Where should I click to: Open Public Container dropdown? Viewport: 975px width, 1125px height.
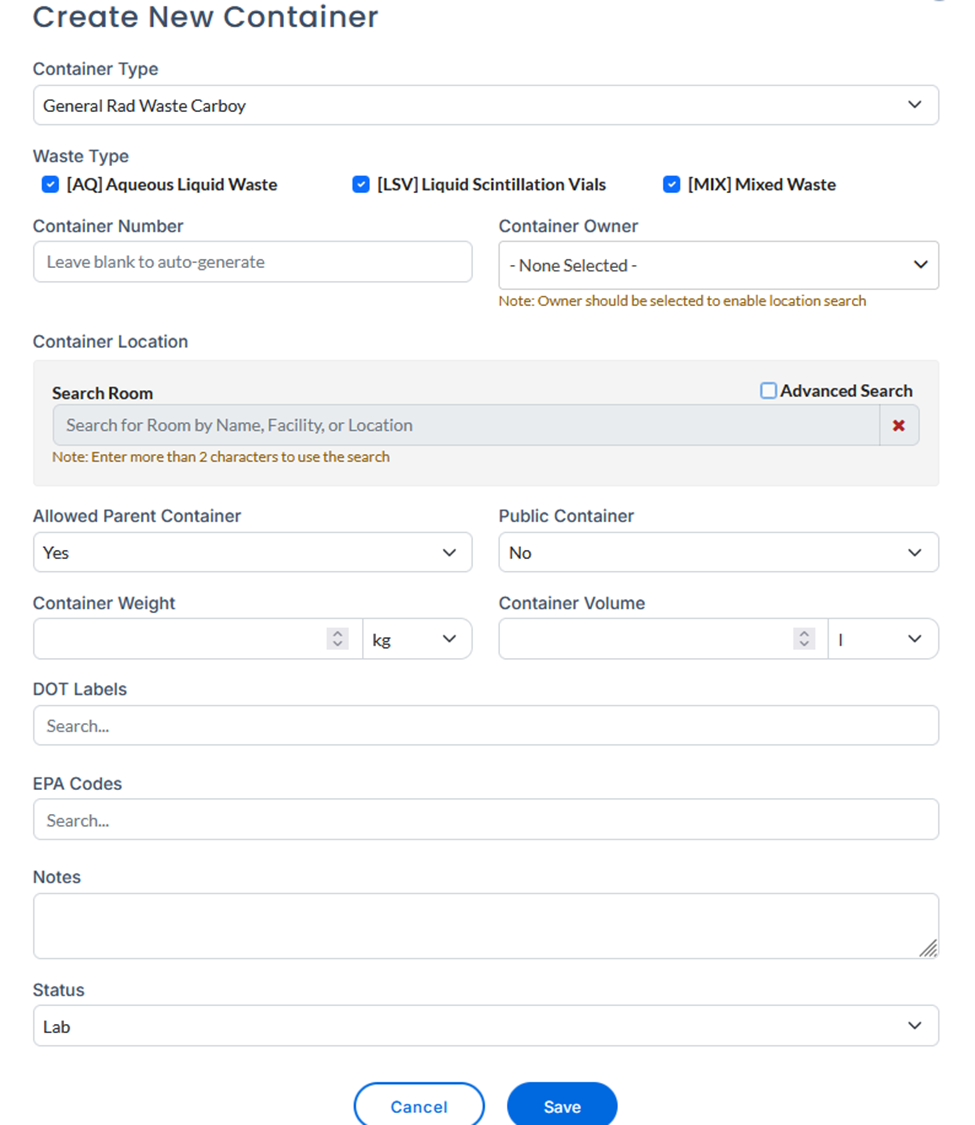(x=719, y=552)
